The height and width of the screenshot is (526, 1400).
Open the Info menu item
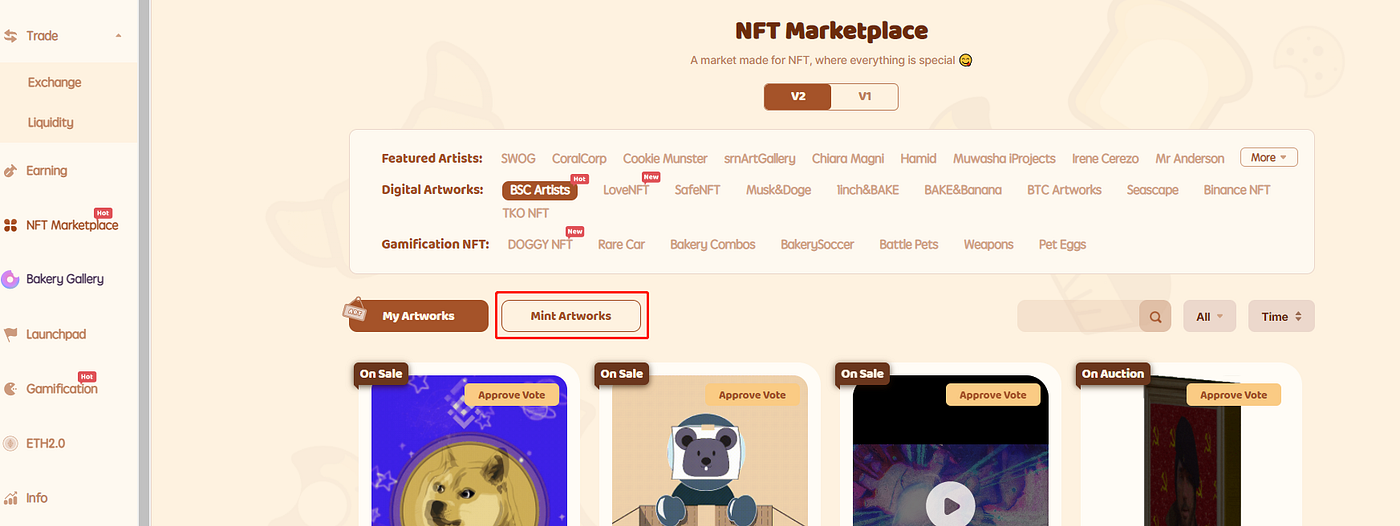point(37,498)
